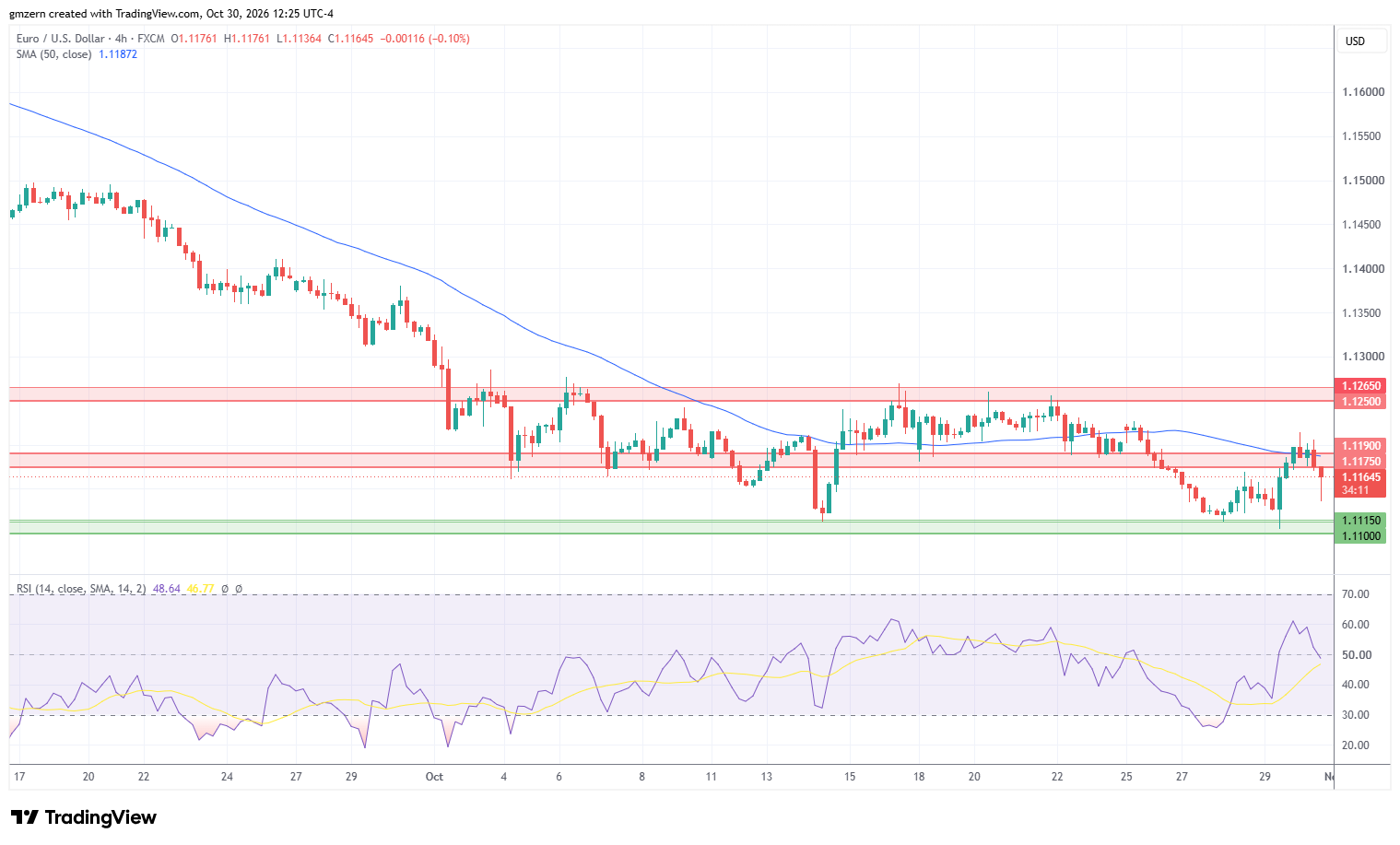Viewport: 1400px width, 845px height.
Task: Click the red 1.11900 price tag
Action: [1360, 446]
